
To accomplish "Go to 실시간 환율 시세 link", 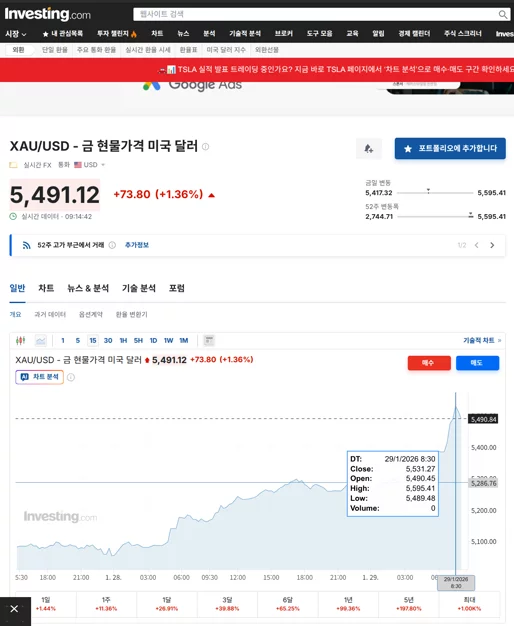I will point(148,50).
